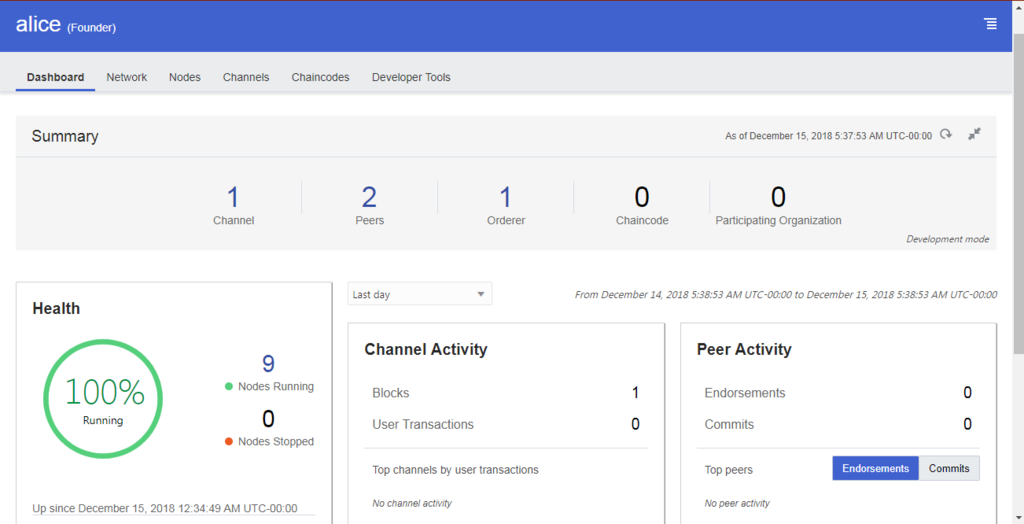Click the Summary heading
The height and width of the screenshot is (524, 1024).
pos(65,136)
